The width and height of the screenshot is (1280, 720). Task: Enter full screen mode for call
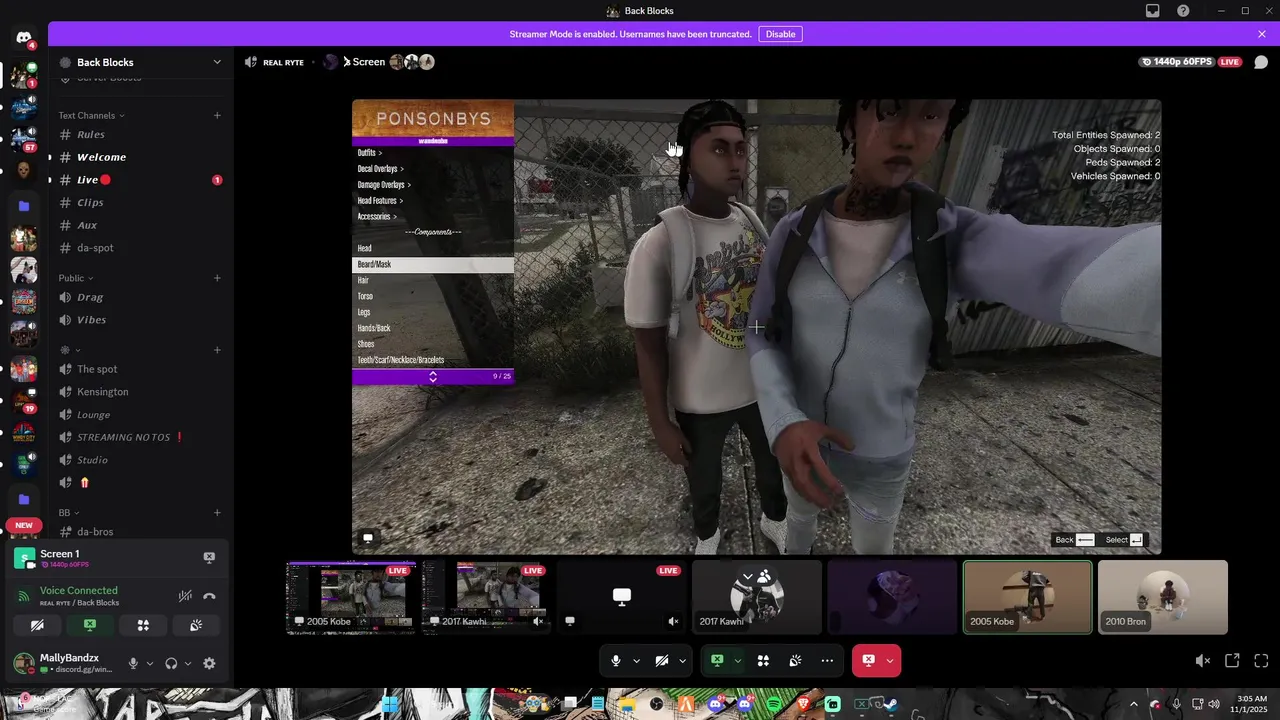point(1261,661)
